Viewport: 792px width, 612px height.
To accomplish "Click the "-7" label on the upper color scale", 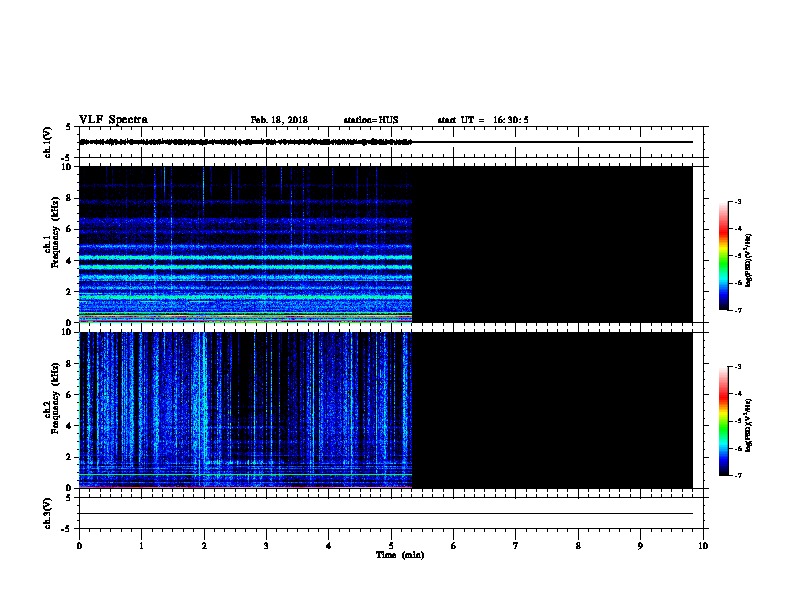I will tap(738, 310).
